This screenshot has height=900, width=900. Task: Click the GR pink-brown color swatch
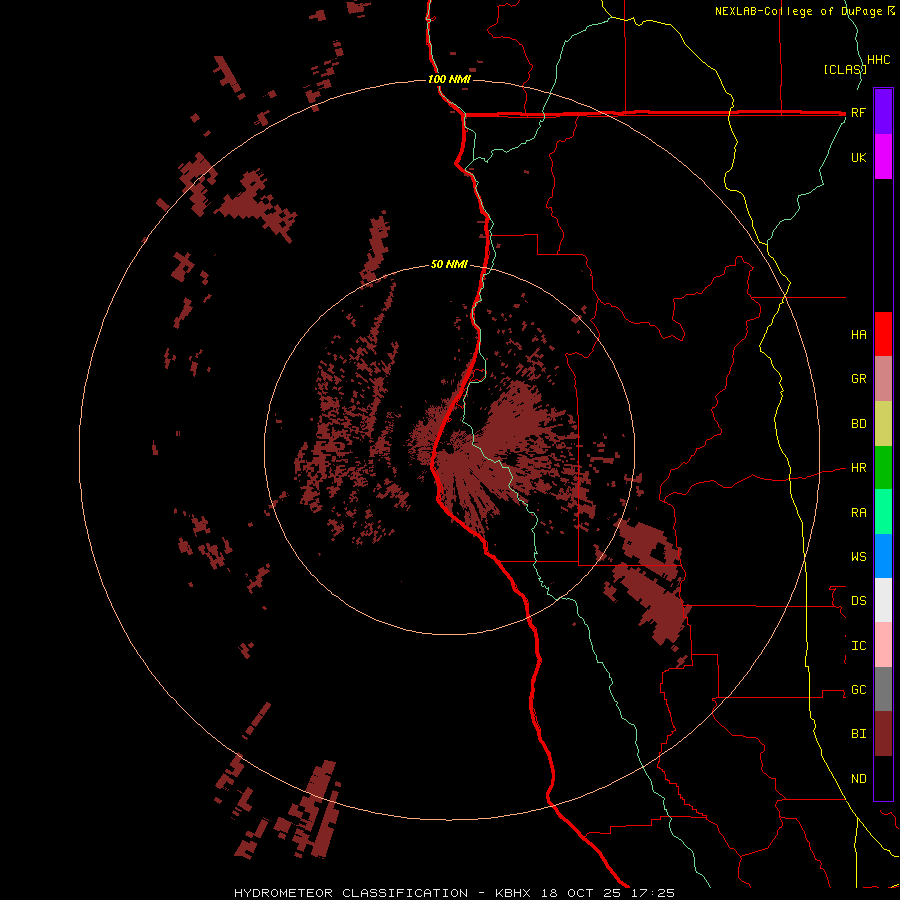point(883,379)
